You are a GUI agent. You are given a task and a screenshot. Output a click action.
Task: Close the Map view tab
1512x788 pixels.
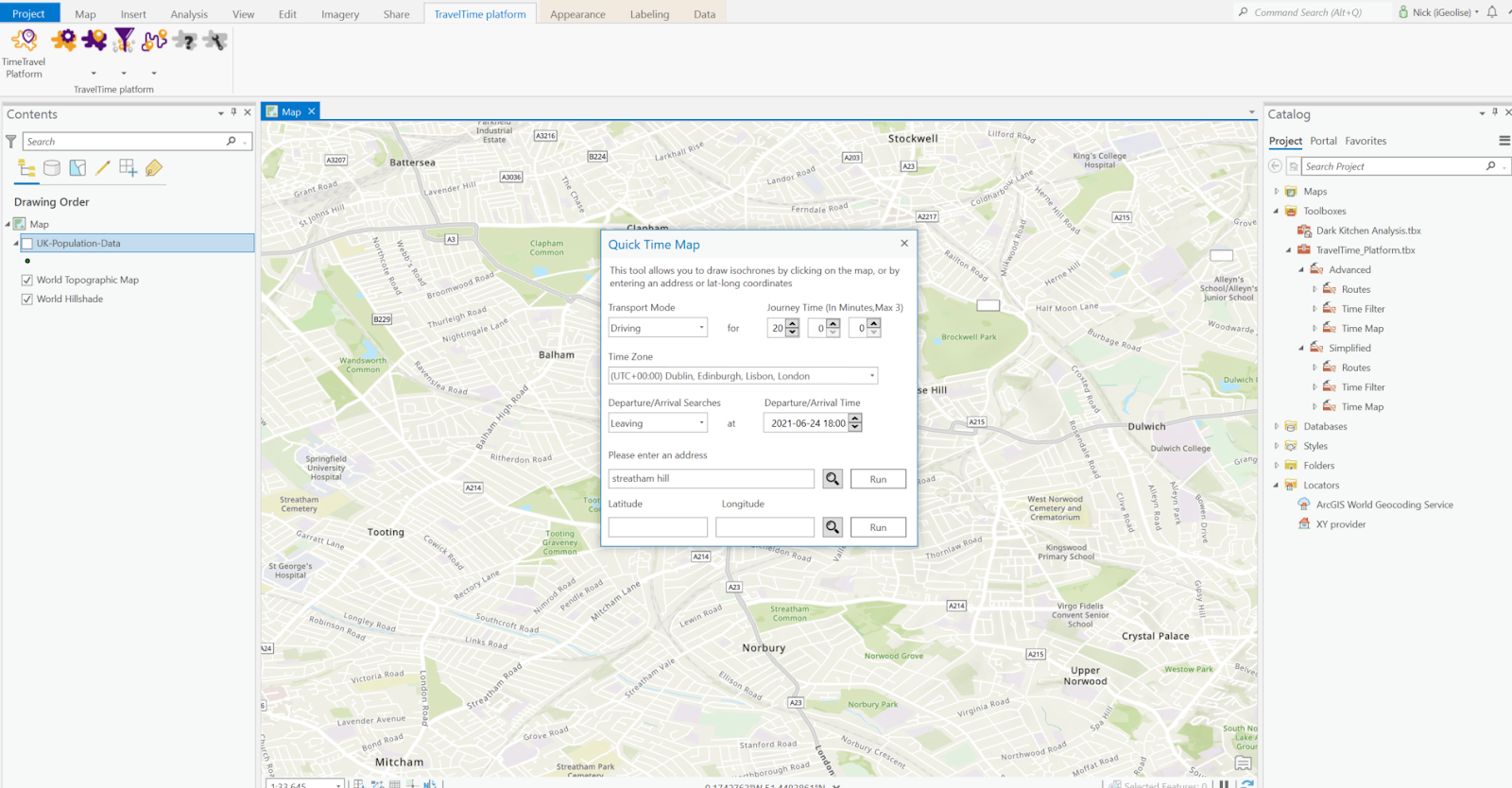(x=311, y=111)
